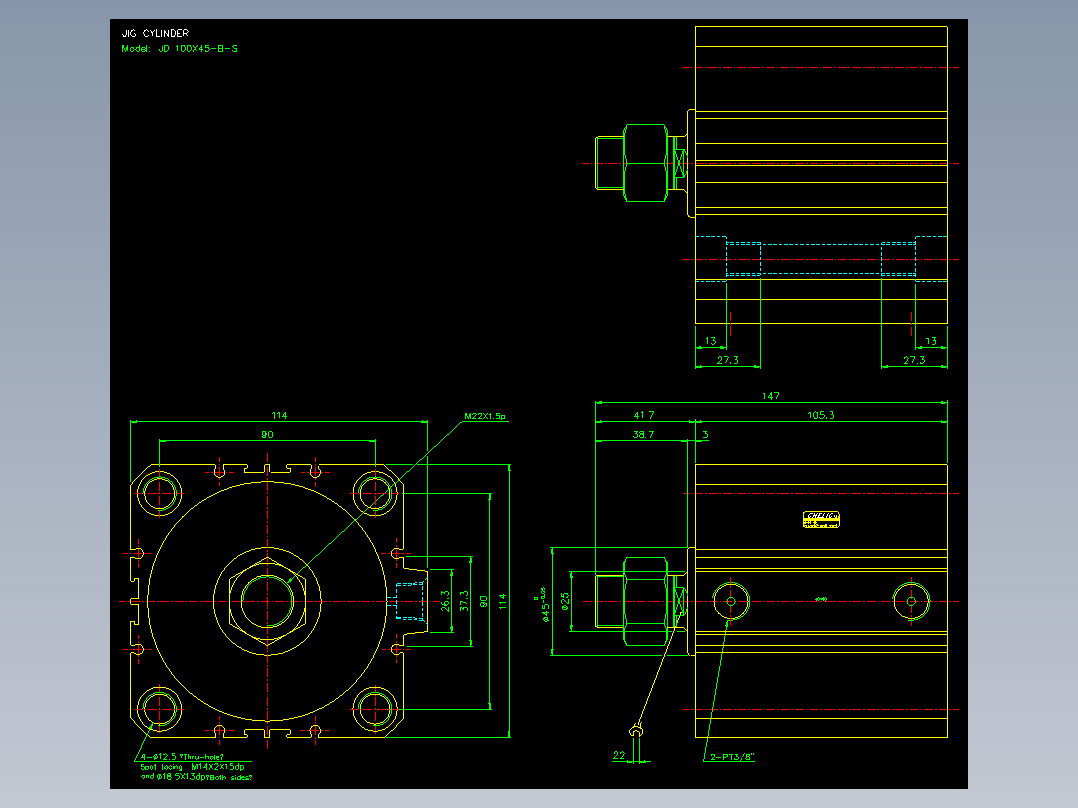Click the "41.7" dimension value
This screenshot has width=1078, height=808.
tap(644, 415)
